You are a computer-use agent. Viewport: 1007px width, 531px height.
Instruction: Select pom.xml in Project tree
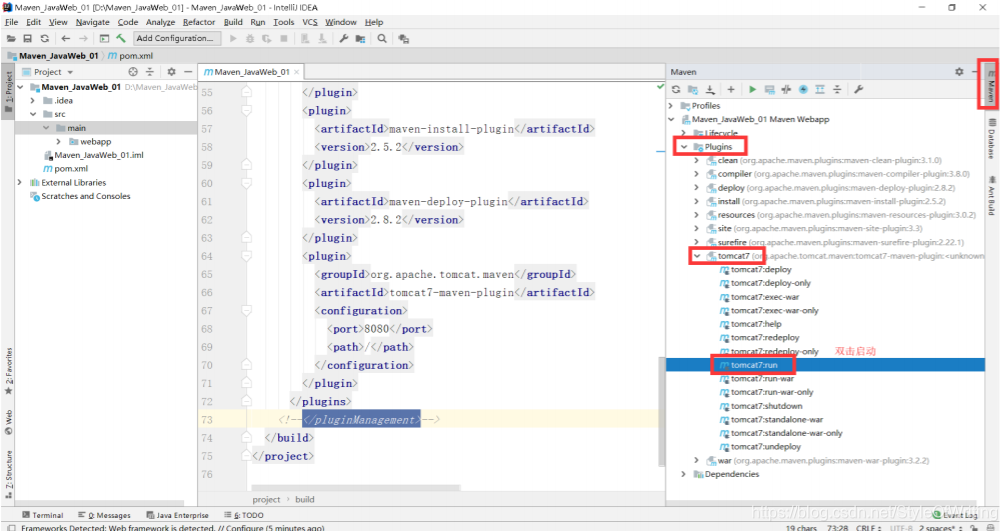[71, 169]
